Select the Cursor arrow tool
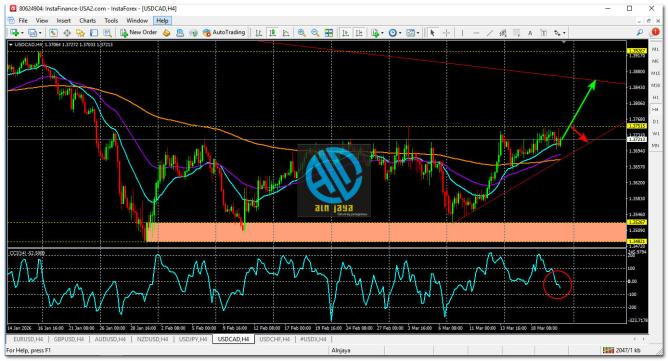Screen dimensions: 668x361 click(x=432, y=33)
